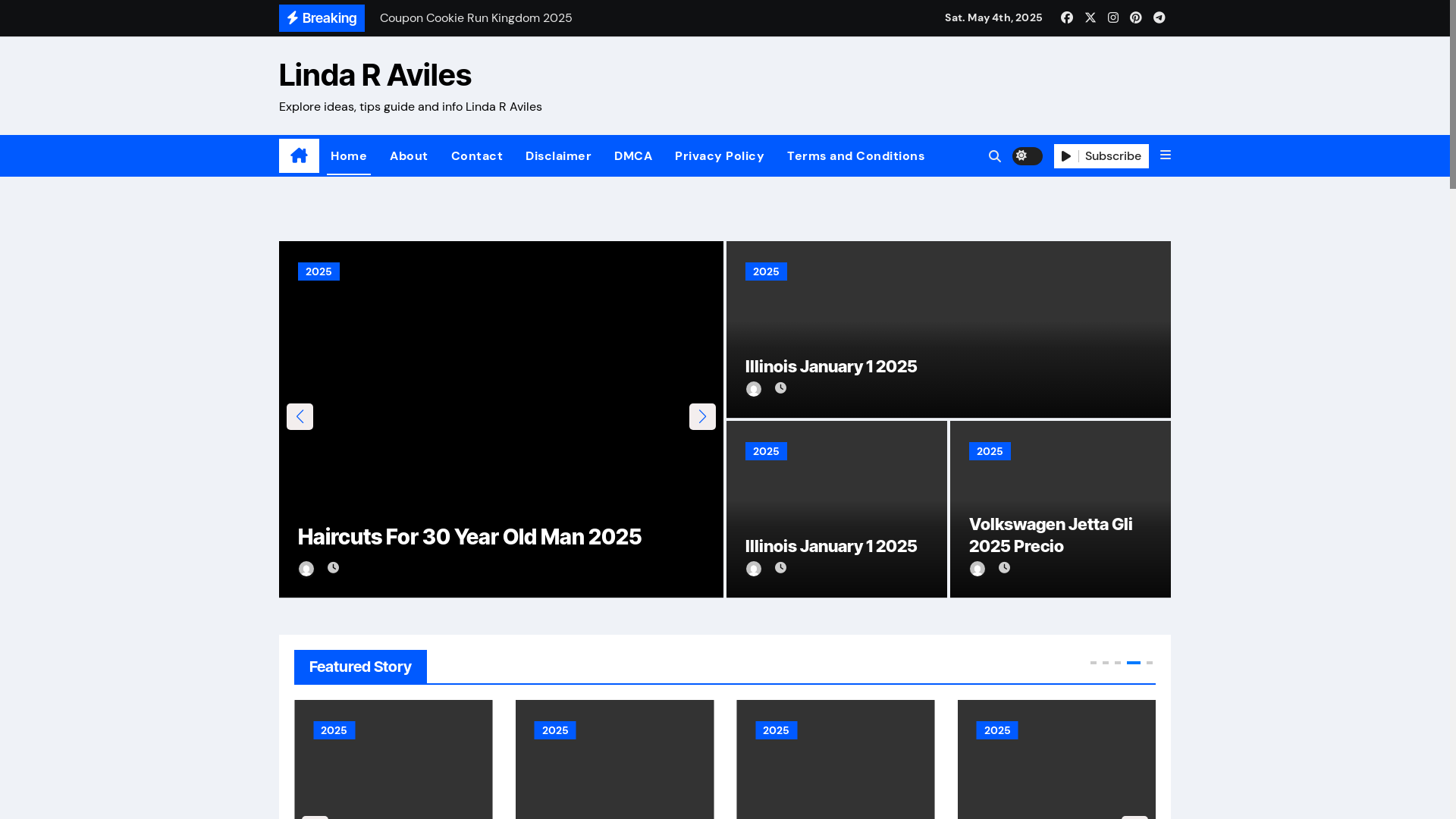The image size is (1456, 819).
Task: Open the bottom small Illinois January 1 2025 article
Action: coord(831,546)
